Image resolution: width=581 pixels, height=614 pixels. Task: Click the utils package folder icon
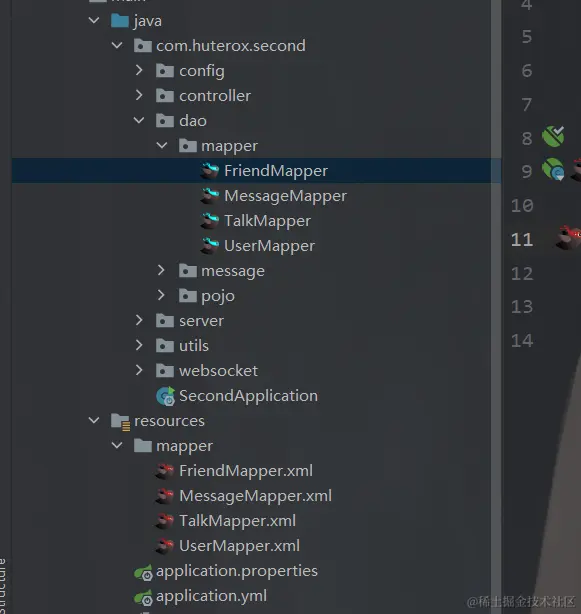pyautogui.click(x=164, y=346)
